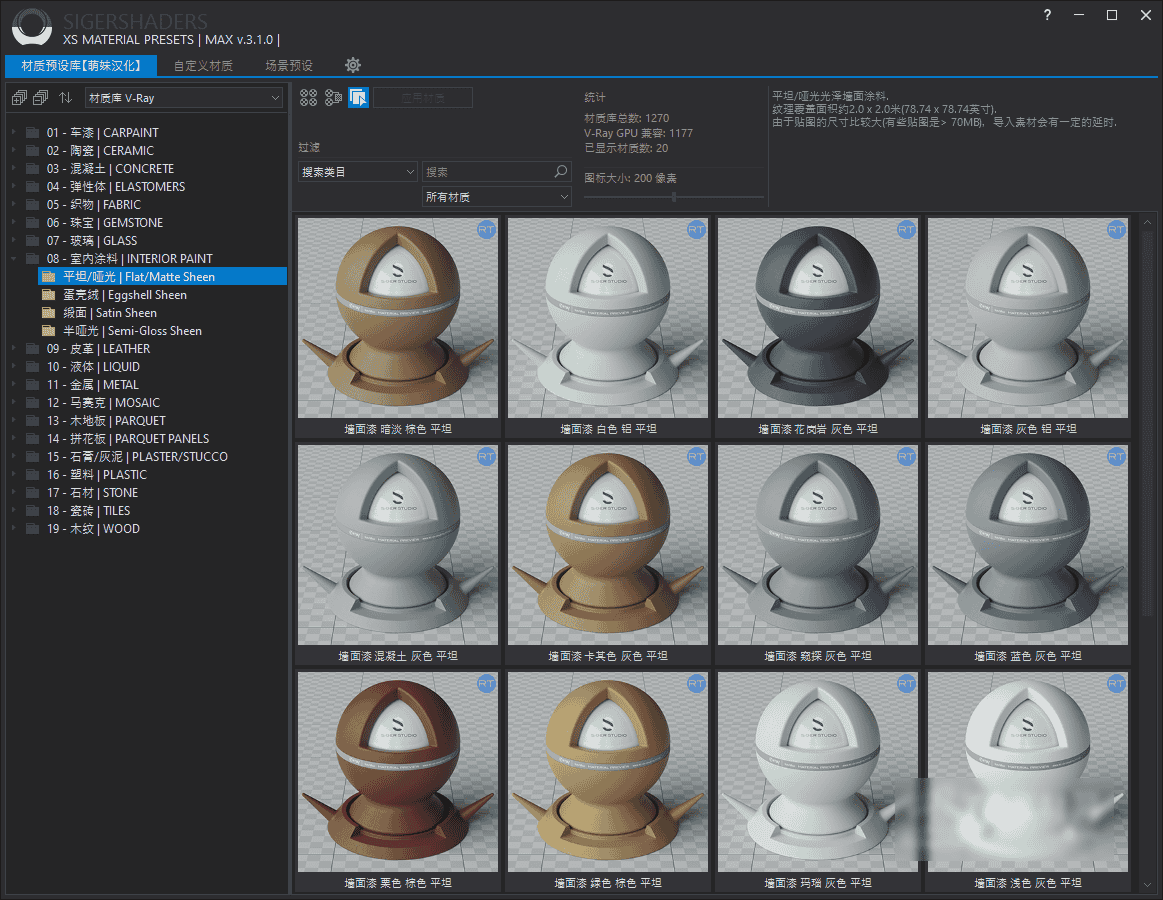
Task: Click folder icon of Satin Sheen subfolder
Action: click(49, 312)
